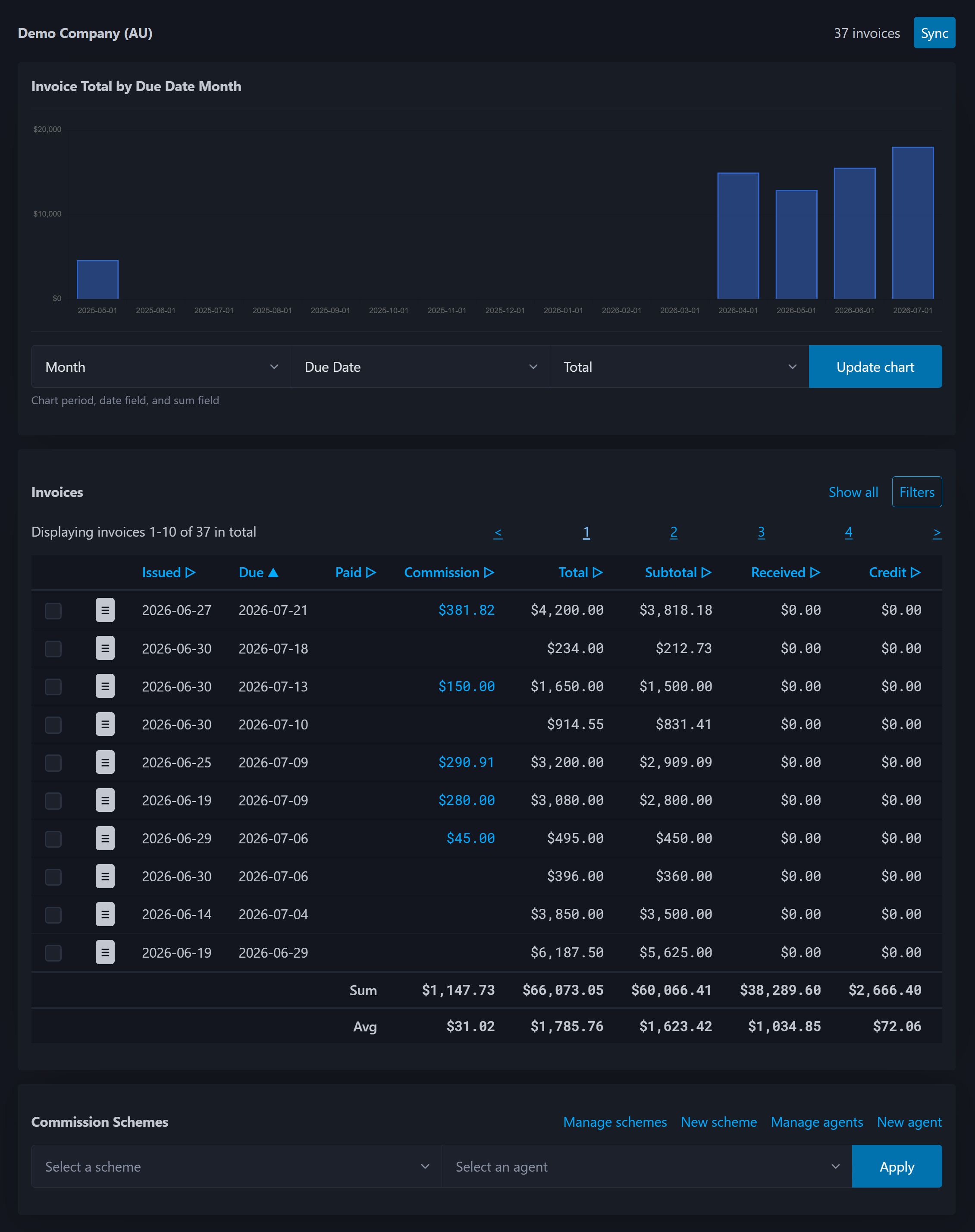Viewport: 975px width, 1232px height.
Task: Click the 2026-07-01 chart bar
Action: pos(913,223)
